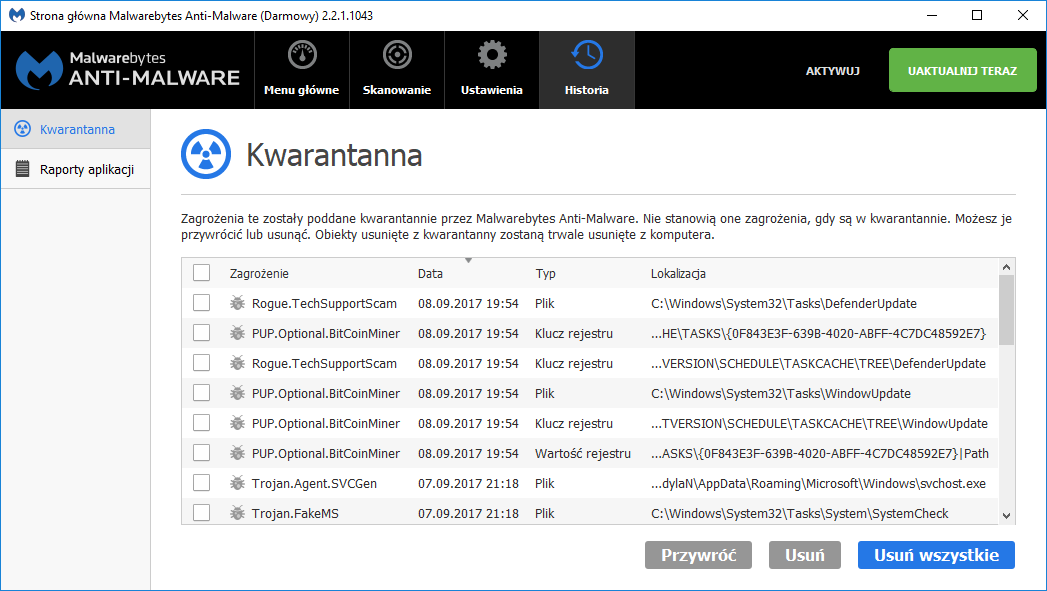
Task: Click the Usuń button
Action: pos(805,555)
